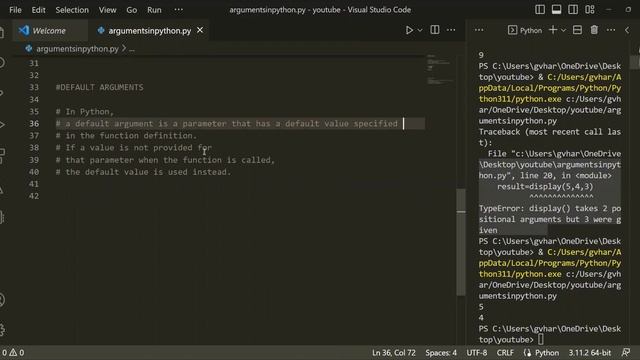This screenshot has height=360, width=640.
Task: Click the terminal scrollbar thumb
Action: click(x=634, y=62)
